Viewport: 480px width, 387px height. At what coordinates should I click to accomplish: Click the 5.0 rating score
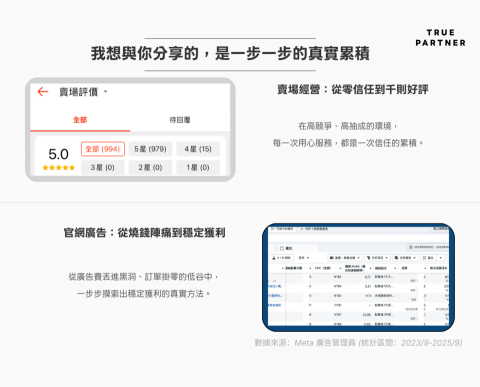(58, 154)
